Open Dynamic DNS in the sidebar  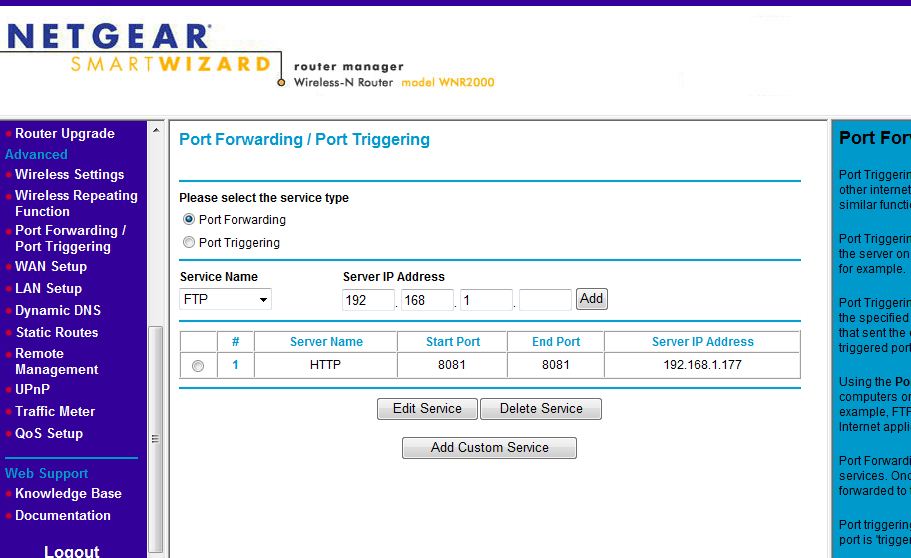[x=58, y=310]
